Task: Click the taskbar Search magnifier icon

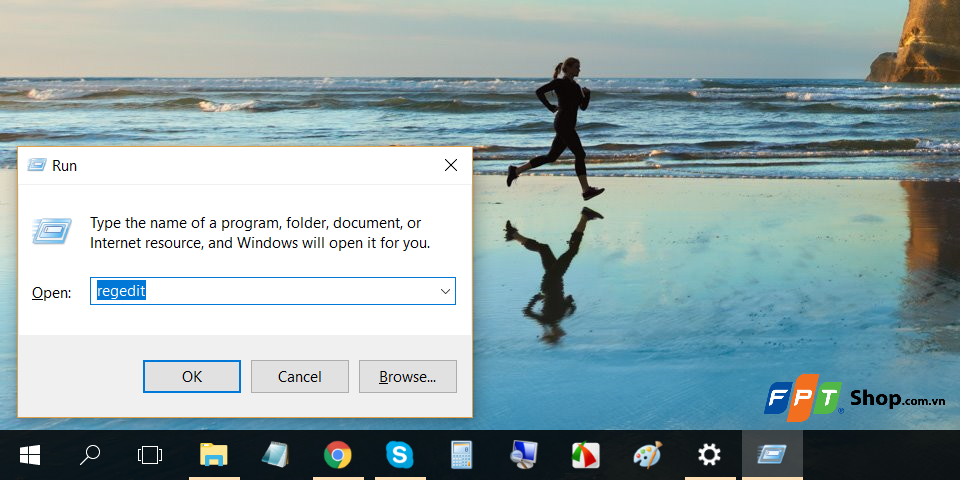Action: (90, 456)
